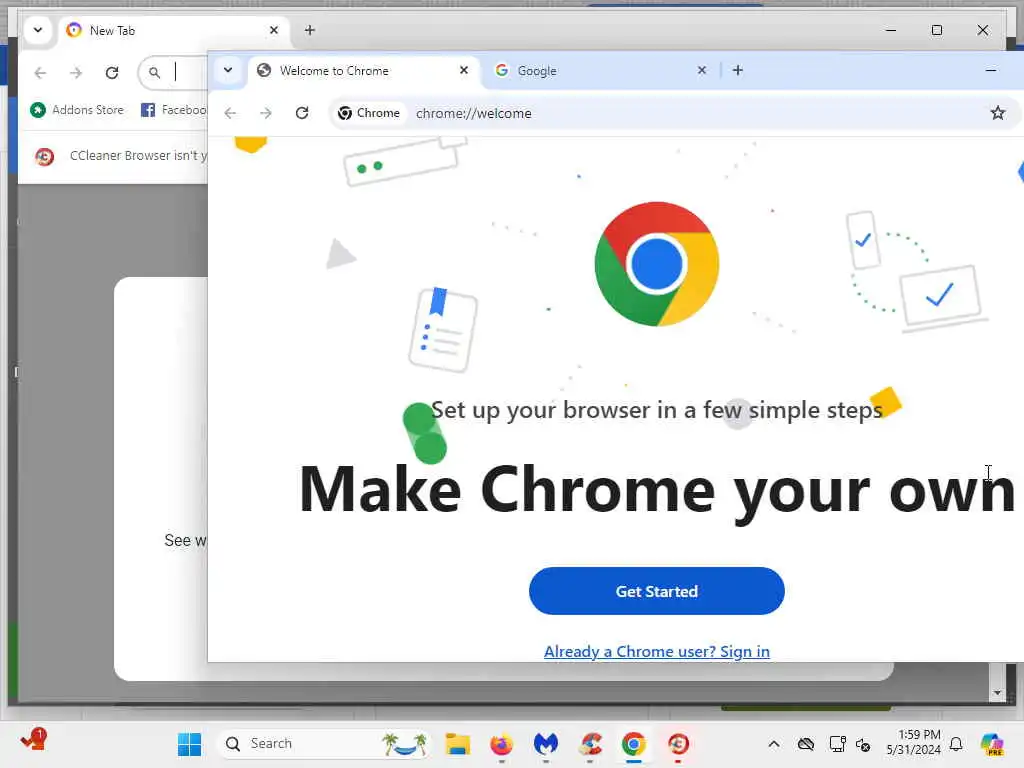
Task: Open Copilot preview icon in taskbar
Action: tap(992, 744)
